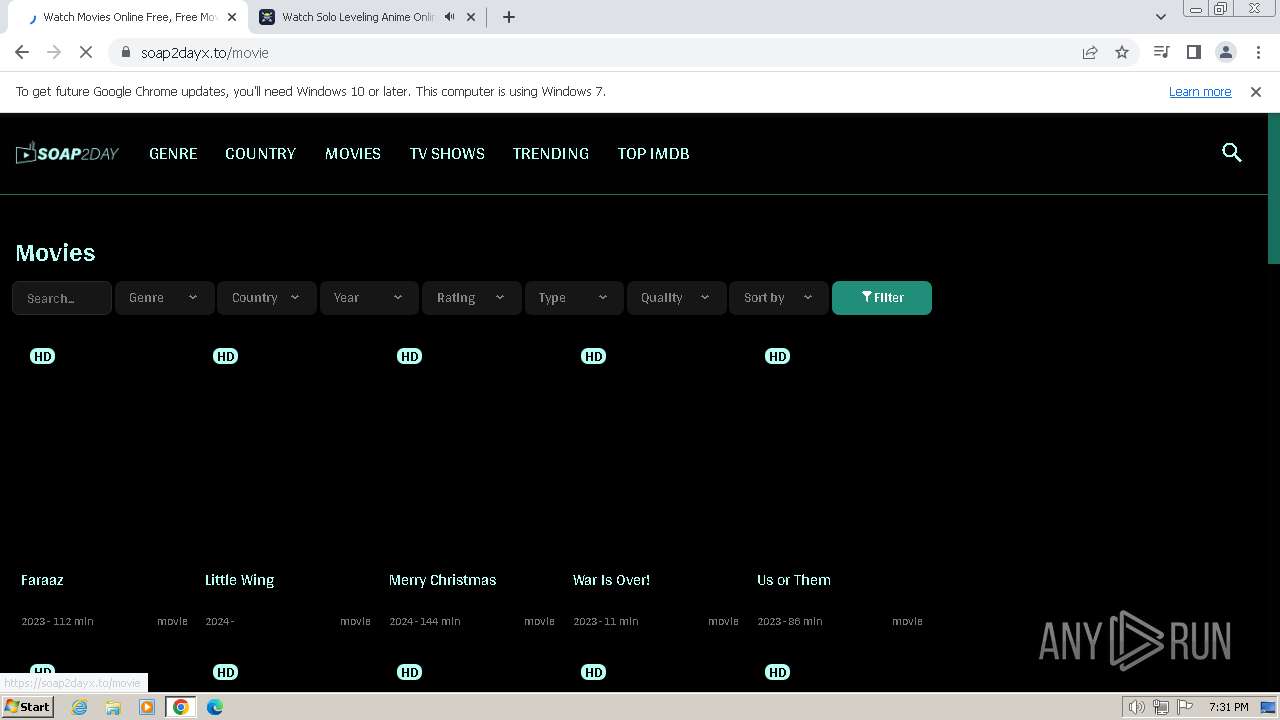Launch Microsoft Edge from taskbar
1280x720 pixels.
[x=215, y=707]
